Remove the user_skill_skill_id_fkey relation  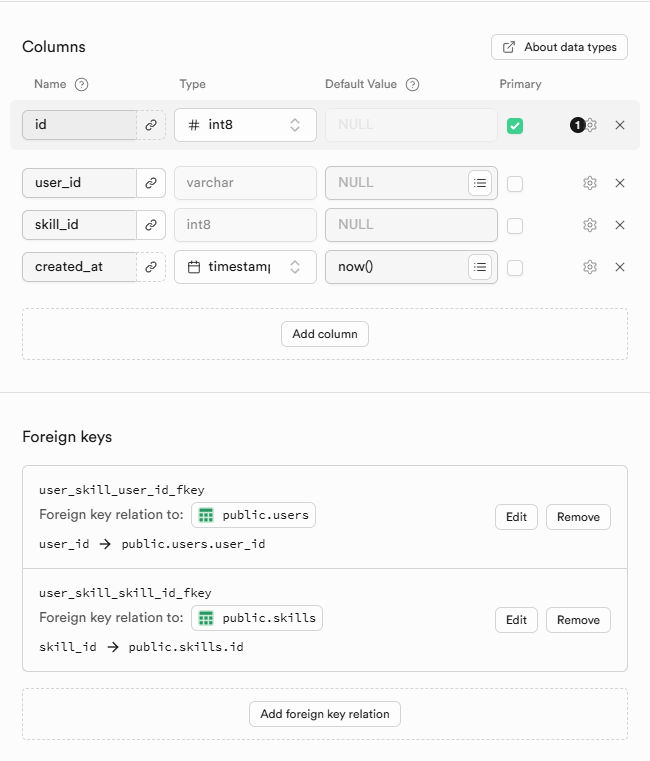click(x=578, y=620)
